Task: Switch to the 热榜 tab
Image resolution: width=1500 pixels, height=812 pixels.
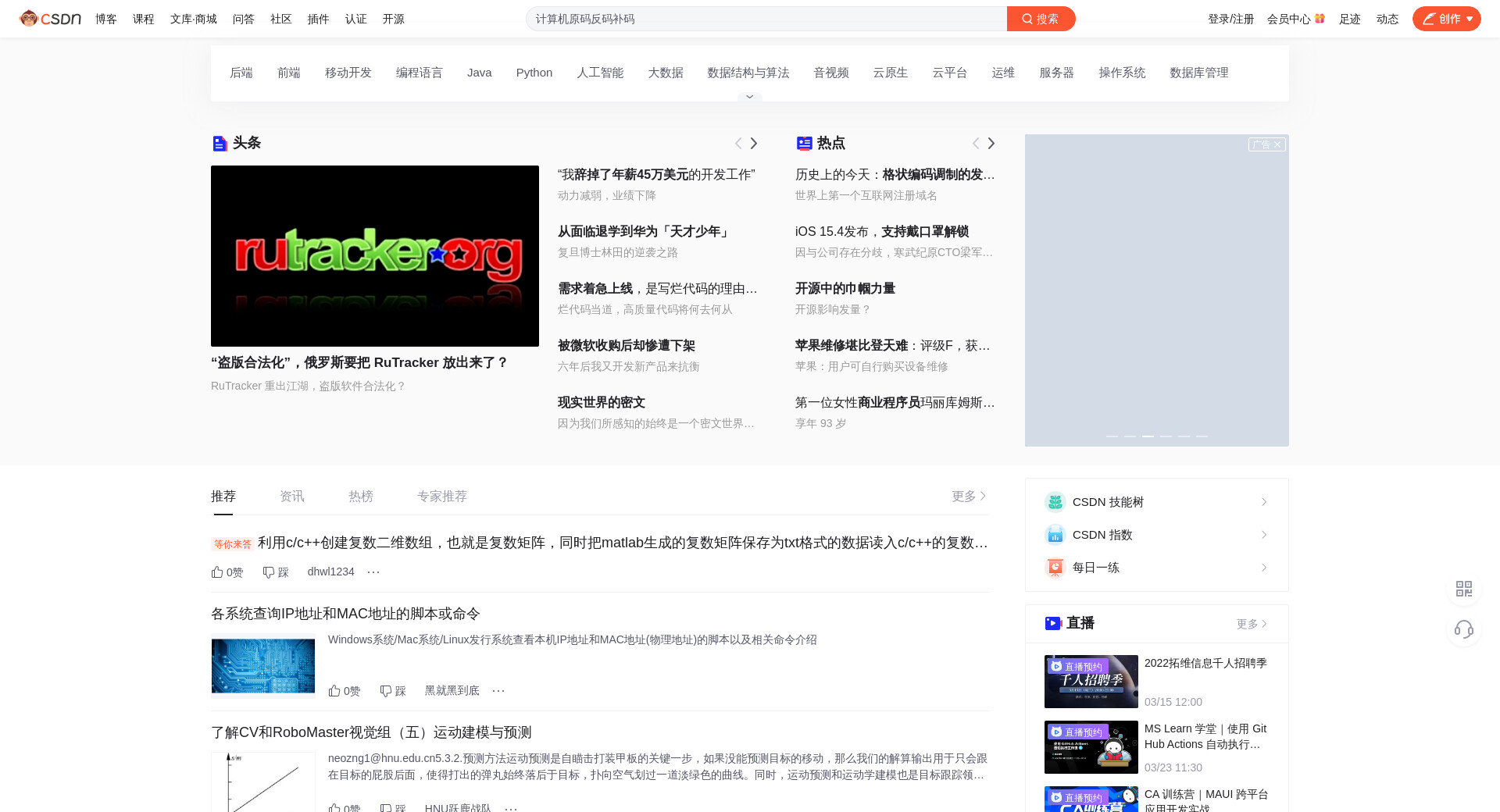Action: 361,497
